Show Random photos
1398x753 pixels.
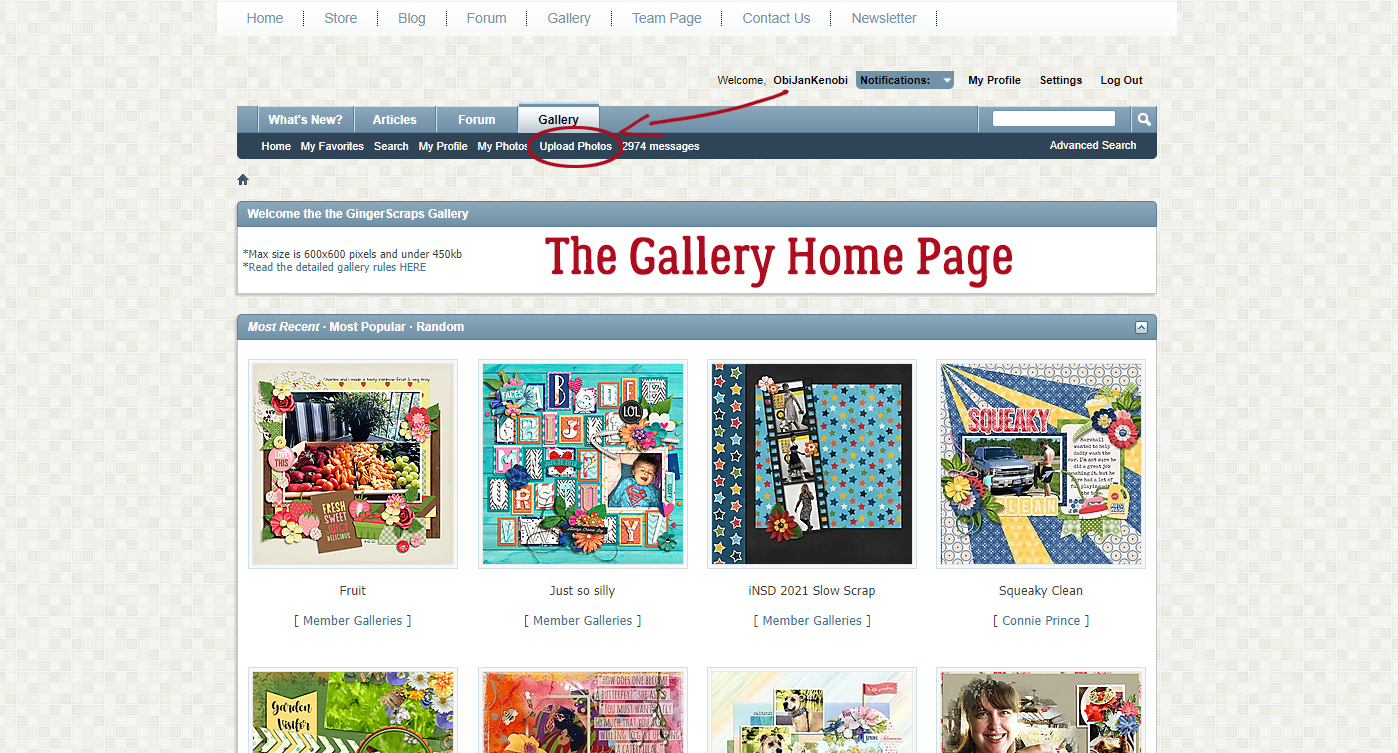coord(440,327)
